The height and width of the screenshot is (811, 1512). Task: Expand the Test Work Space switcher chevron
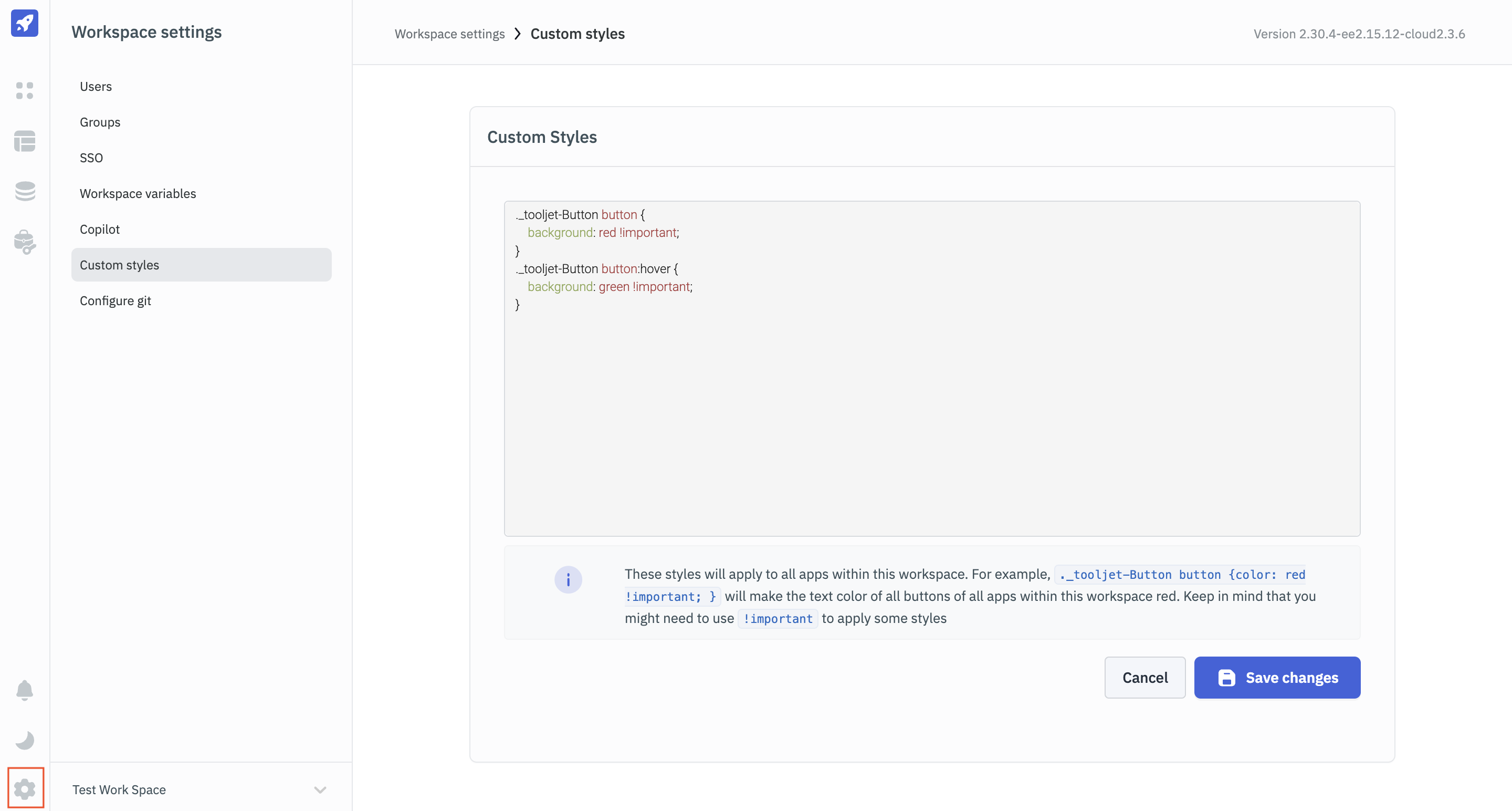click(320, 790)
